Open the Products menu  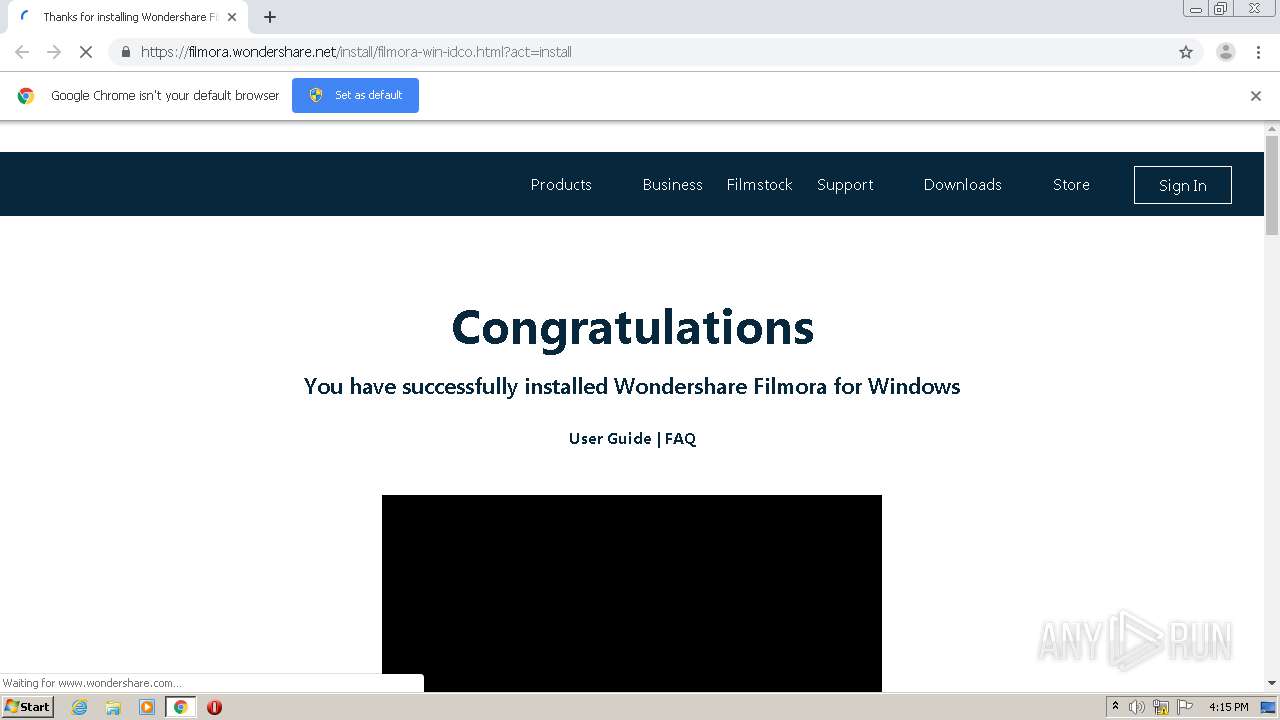click(561, 184)
